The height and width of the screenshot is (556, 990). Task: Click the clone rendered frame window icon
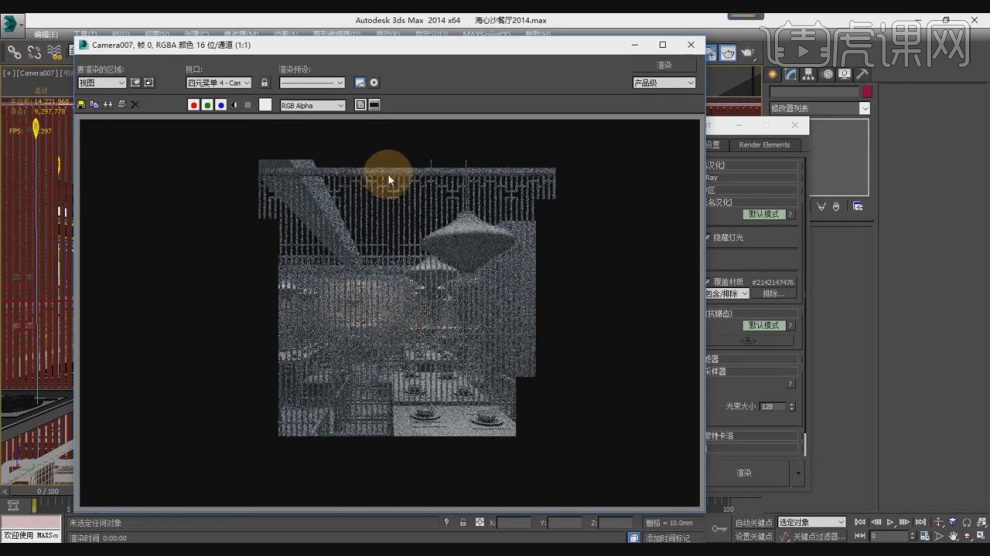108,104
